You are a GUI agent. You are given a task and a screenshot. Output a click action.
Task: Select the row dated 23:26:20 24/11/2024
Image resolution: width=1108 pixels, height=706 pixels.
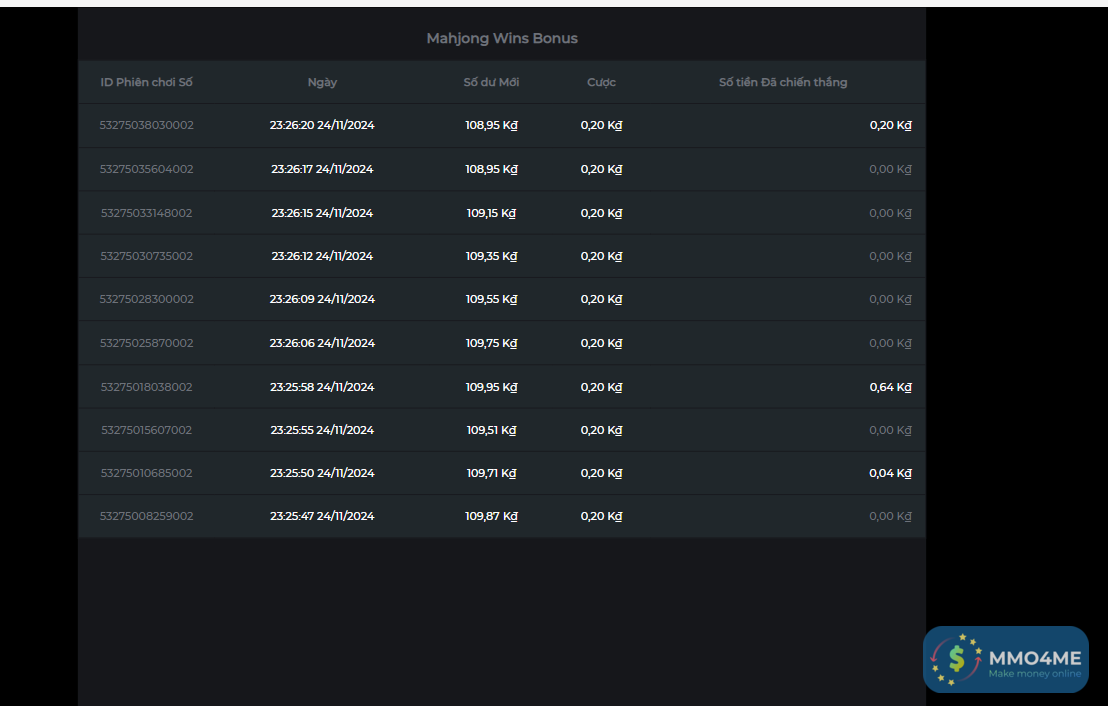[322, 125]
